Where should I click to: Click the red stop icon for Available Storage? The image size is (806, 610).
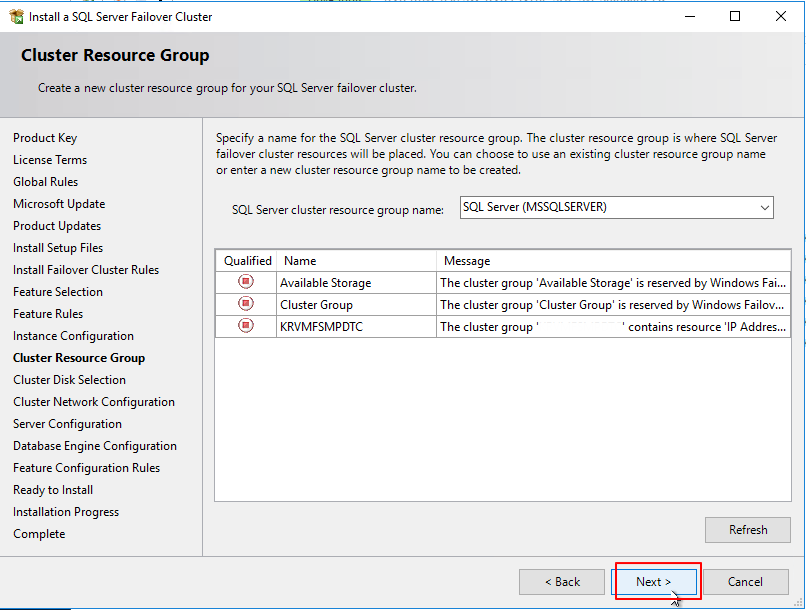coord(246,282)
